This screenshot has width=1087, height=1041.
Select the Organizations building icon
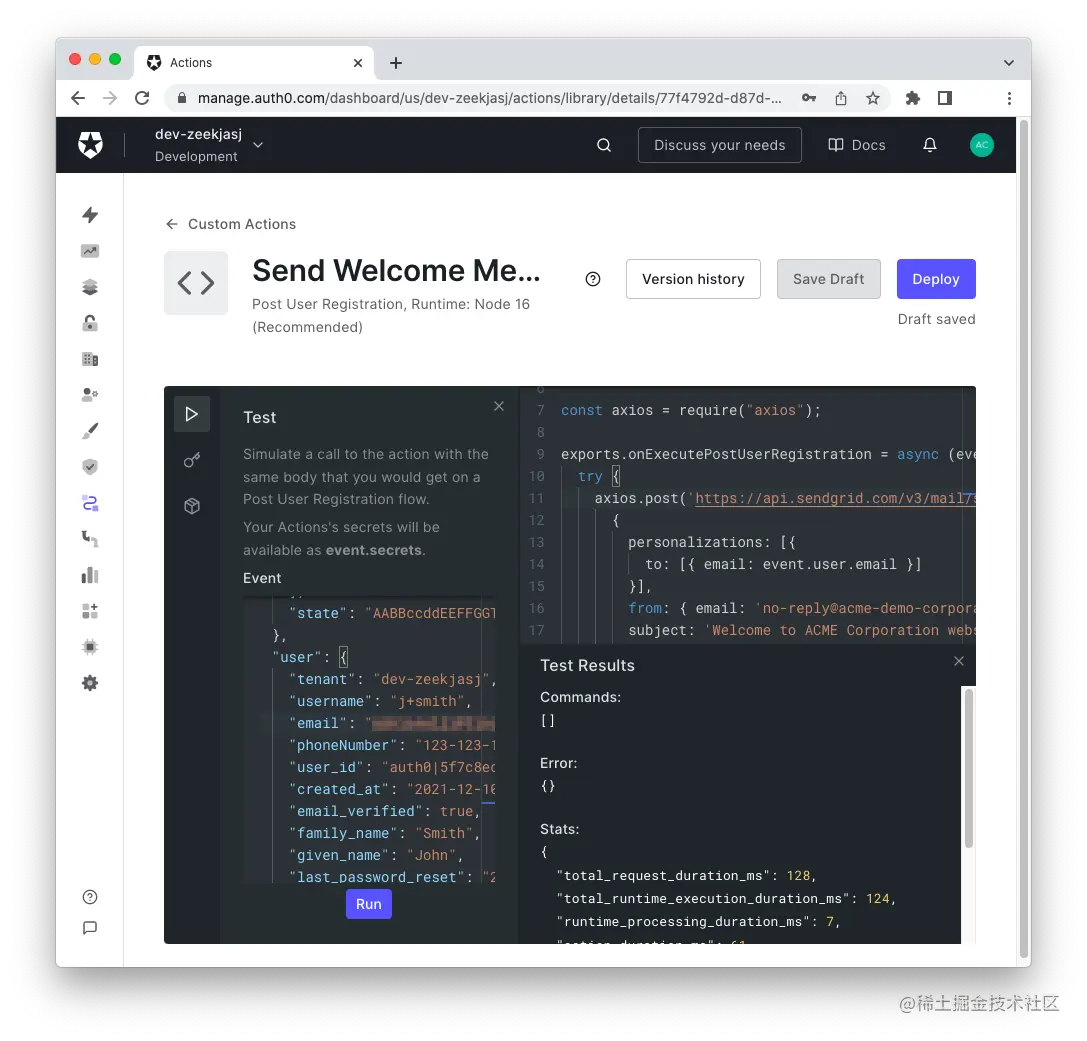tap(89, 359)
